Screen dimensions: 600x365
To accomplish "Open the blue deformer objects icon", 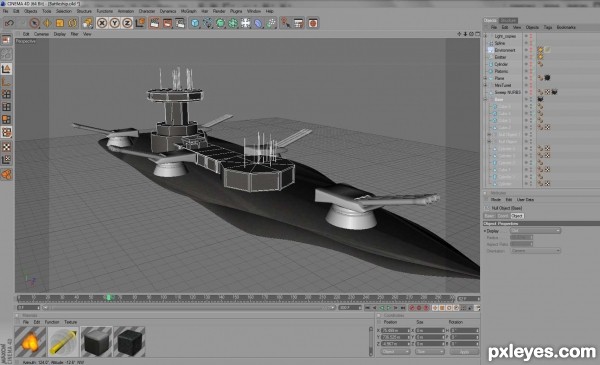I will [x=258, y=23].
